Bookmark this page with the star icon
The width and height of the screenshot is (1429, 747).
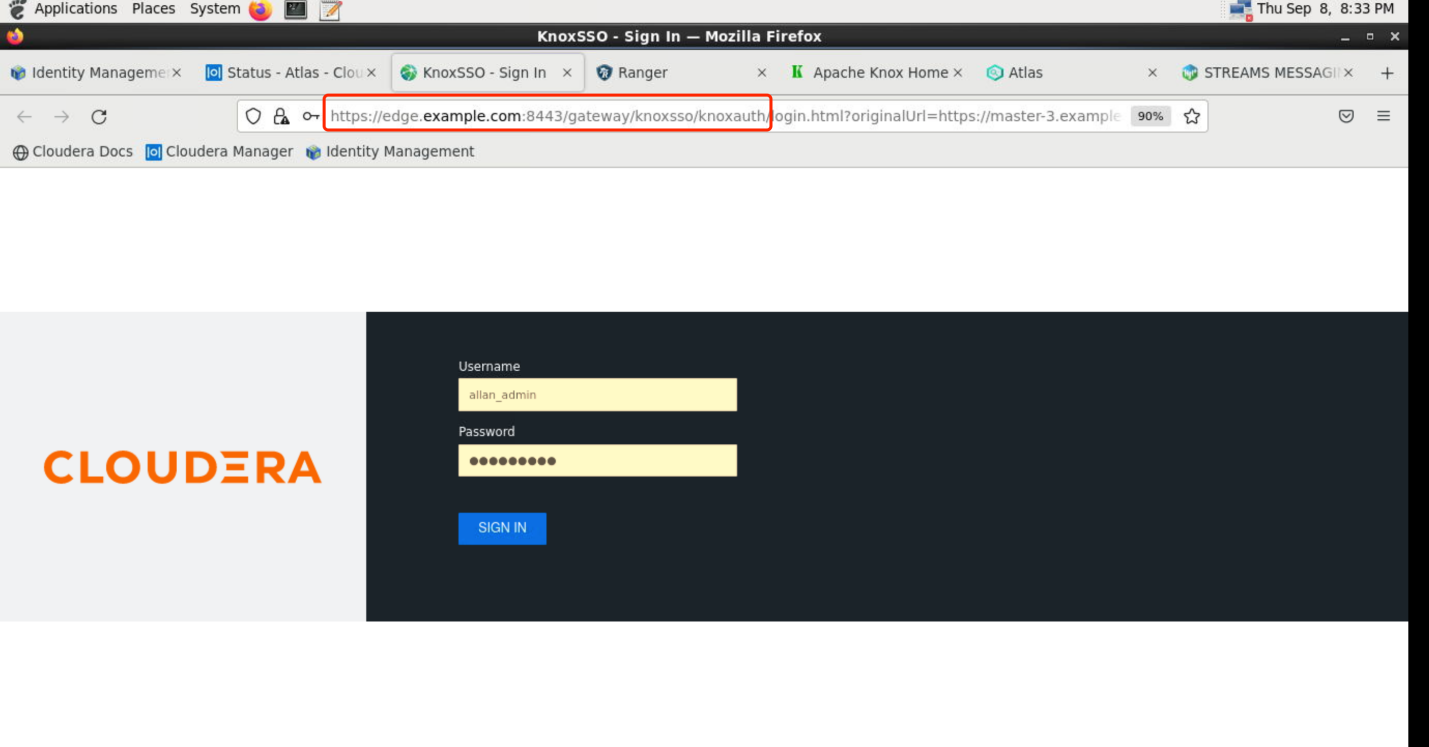point(1192,116)
